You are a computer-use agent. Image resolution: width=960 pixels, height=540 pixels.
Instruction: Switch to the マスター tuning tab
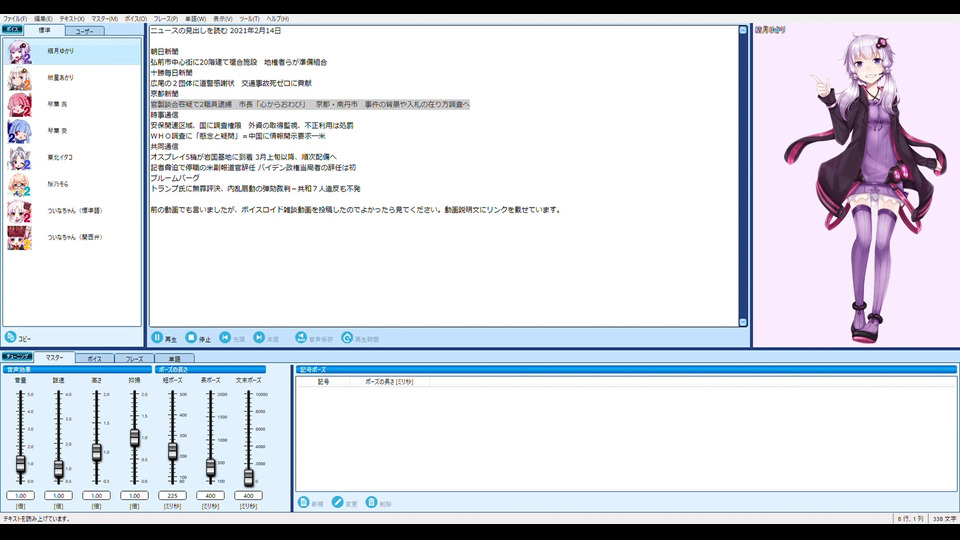click(x=54, y=358)
